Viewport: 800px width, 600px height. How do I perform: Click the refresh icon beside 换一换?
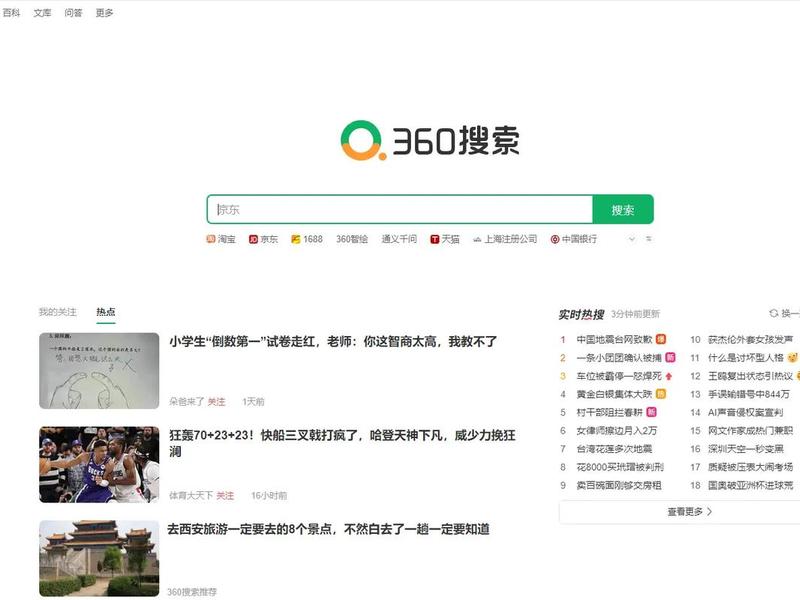click(773, 313)
